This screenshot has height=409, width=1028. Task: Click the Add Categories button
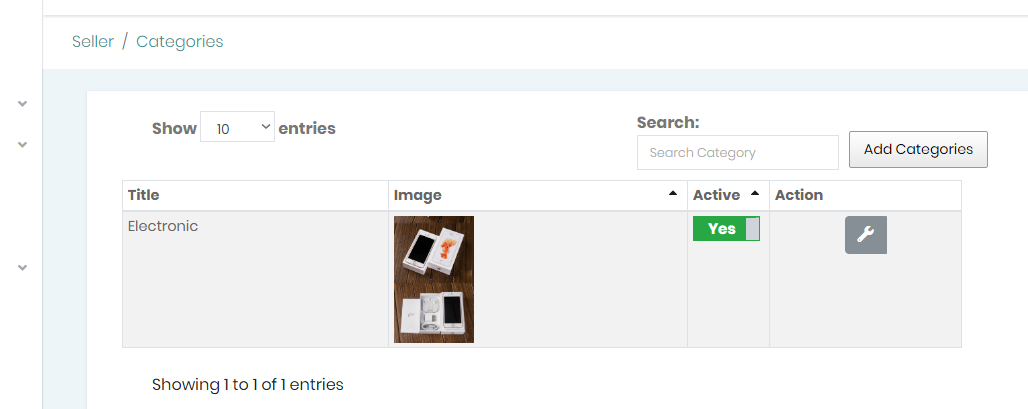pos(918,149)
